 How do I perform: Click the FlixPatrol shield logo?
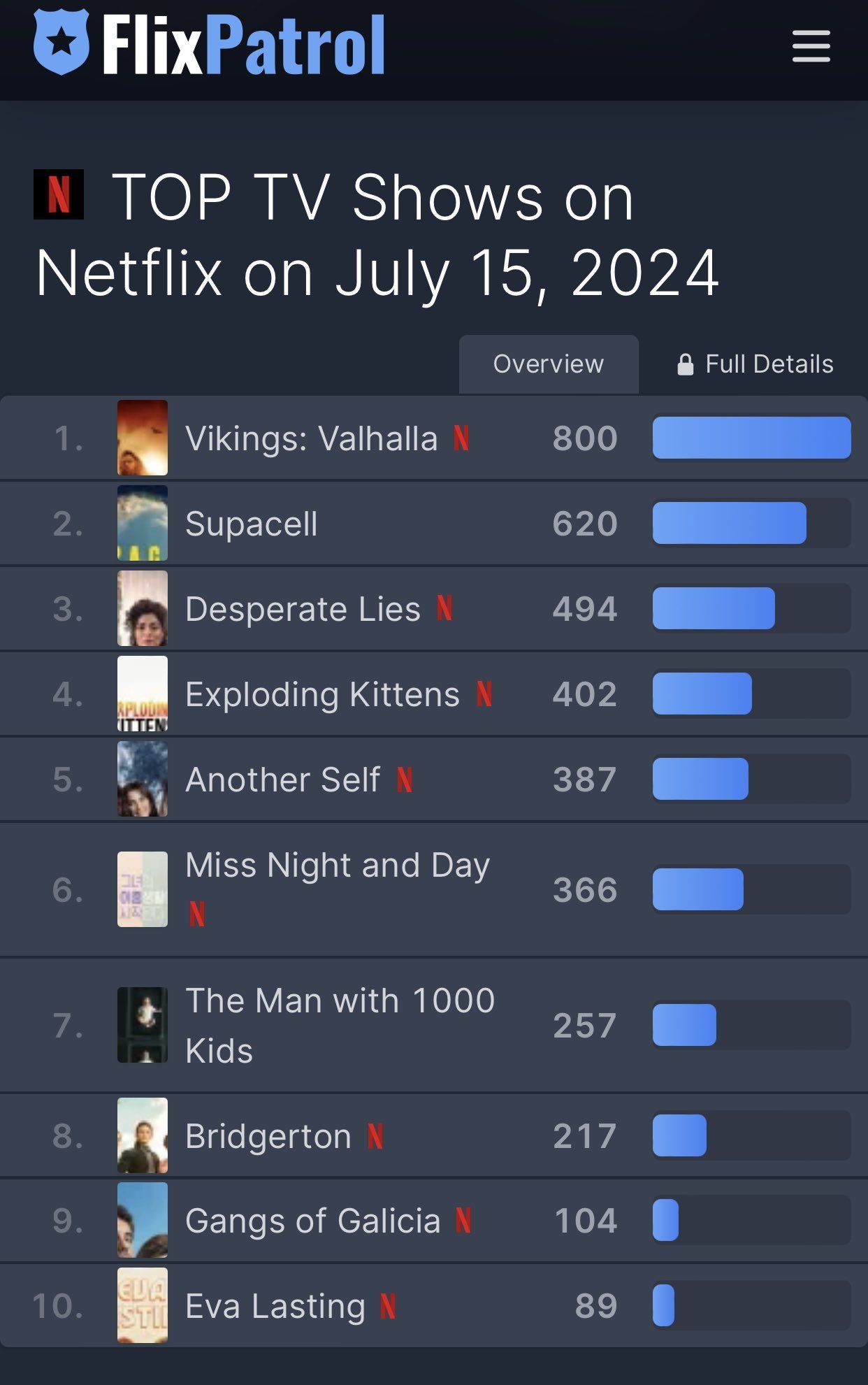[x=62, y=42]
